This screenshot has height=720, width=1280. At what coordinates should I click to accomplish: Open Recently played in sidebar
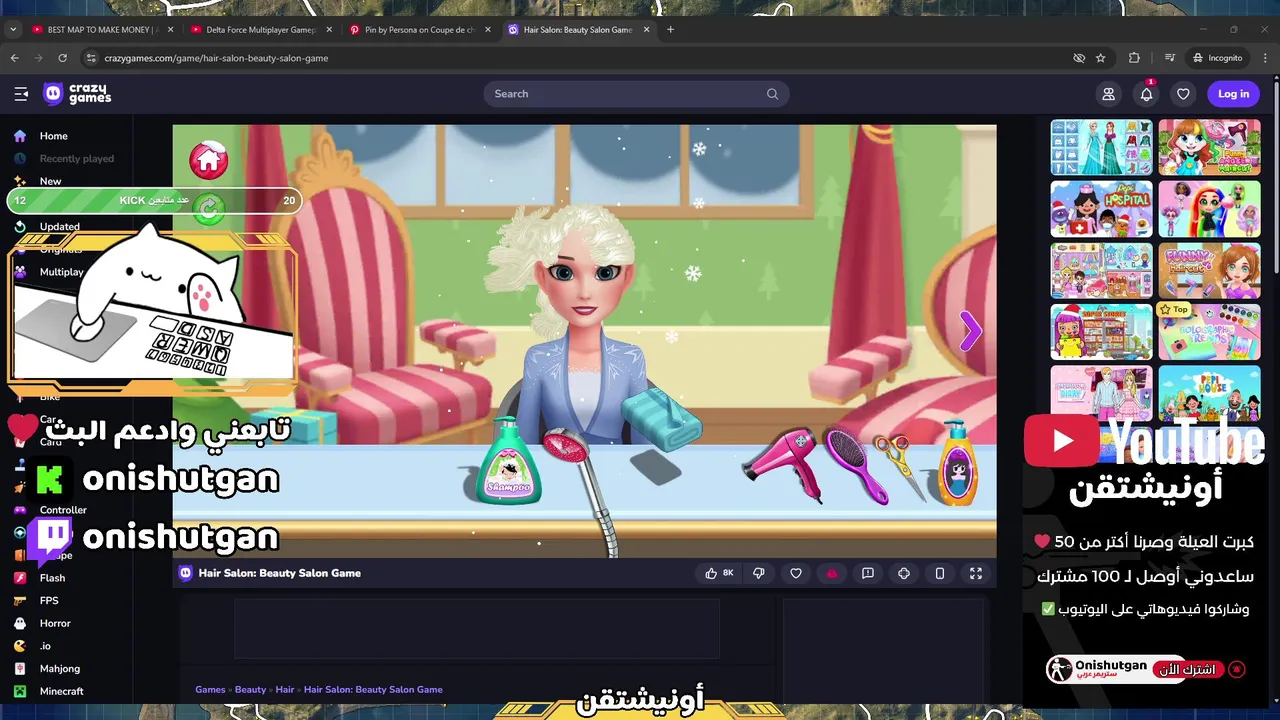[x=66, y=159]
